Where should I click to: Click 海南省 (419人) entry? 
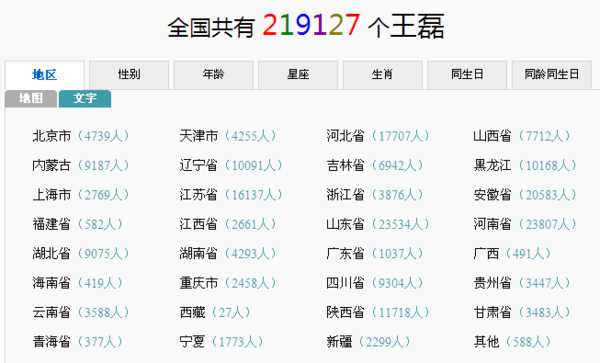point(78,283)
